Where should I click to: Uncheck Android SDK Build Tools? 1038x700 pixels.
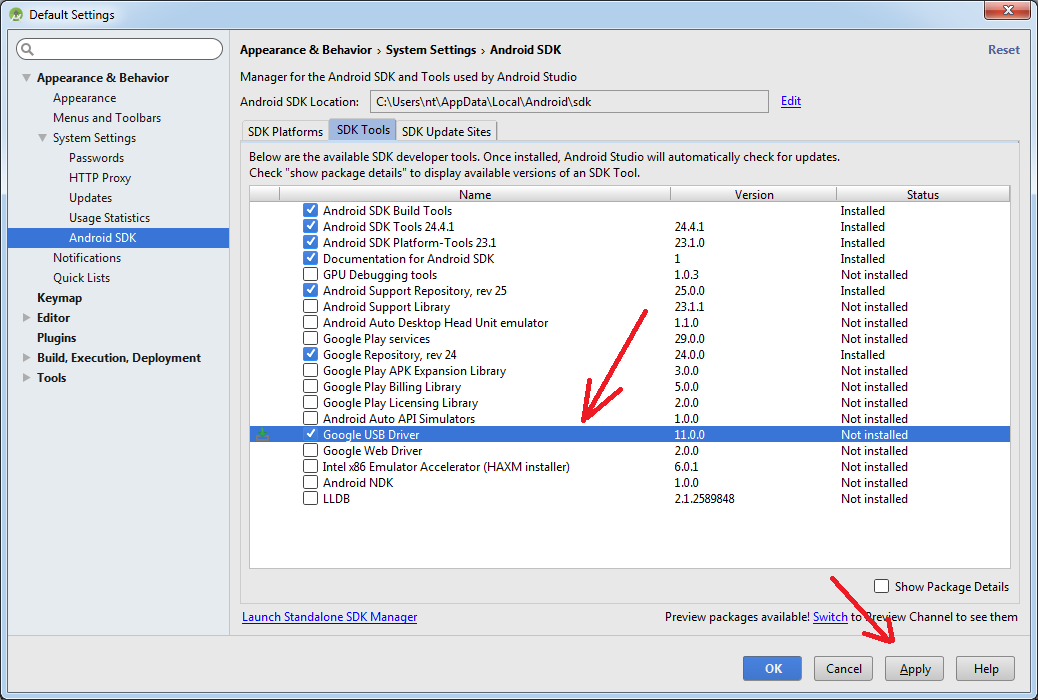(310, 210)
